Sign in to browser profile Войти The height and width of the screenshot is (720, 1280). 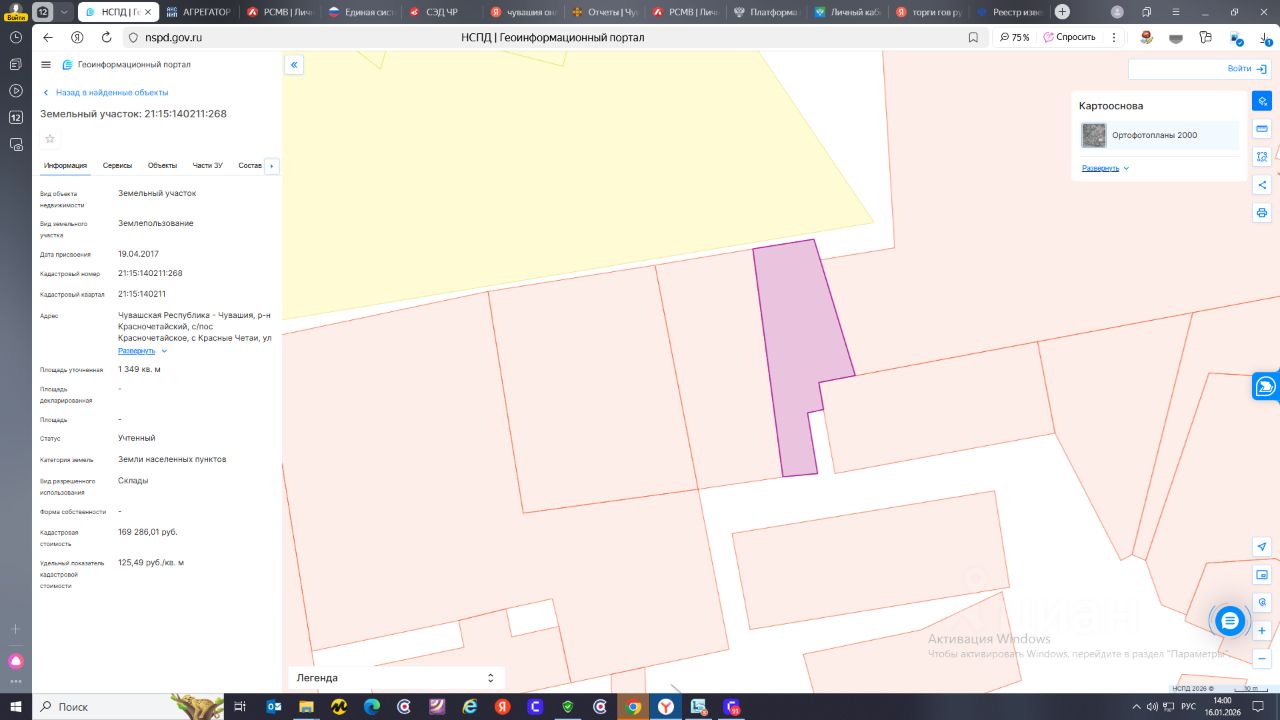tap(15, 12)
